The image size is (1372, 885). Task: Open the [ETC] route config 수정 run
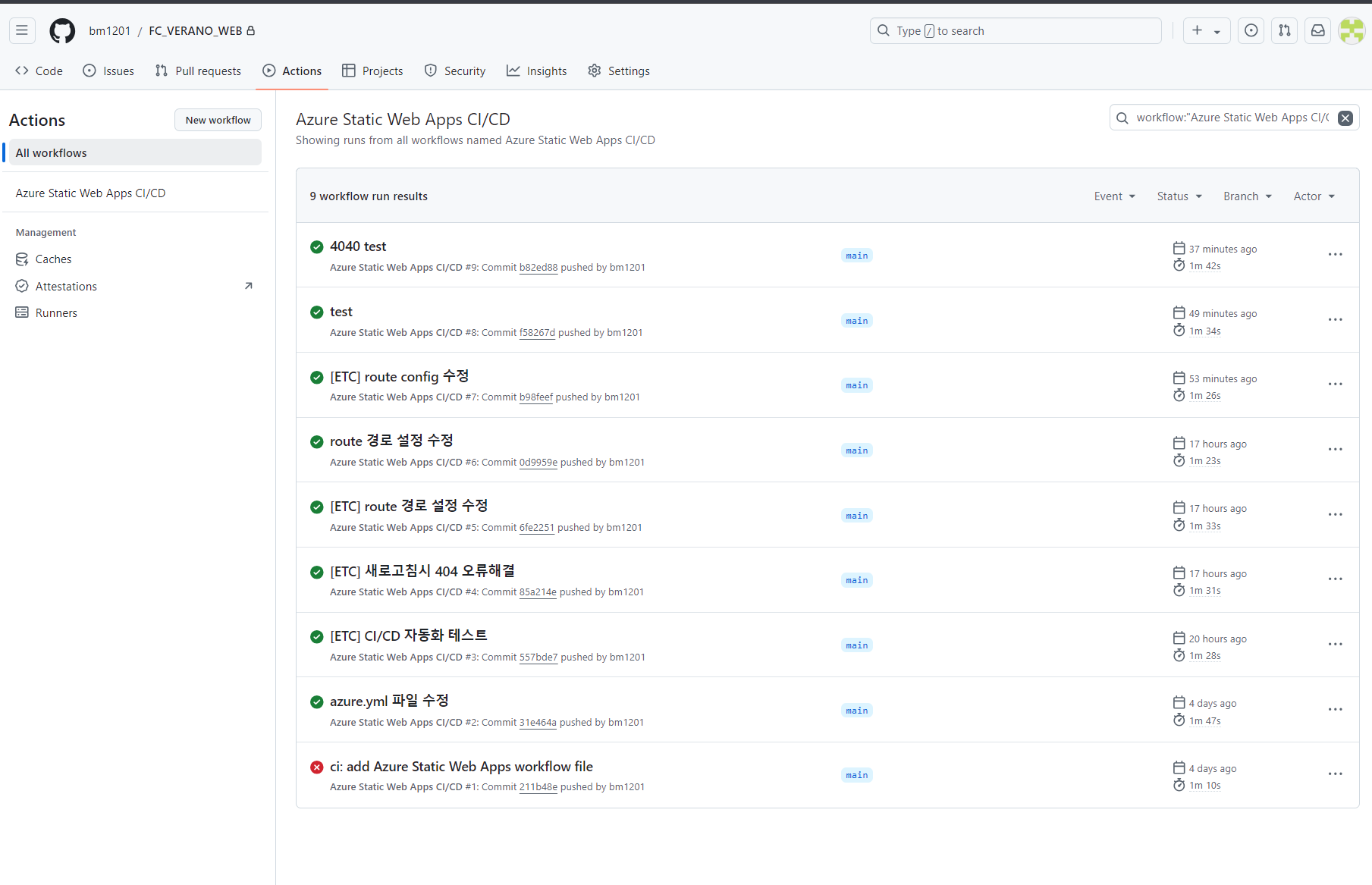click(x=400, y=377)
